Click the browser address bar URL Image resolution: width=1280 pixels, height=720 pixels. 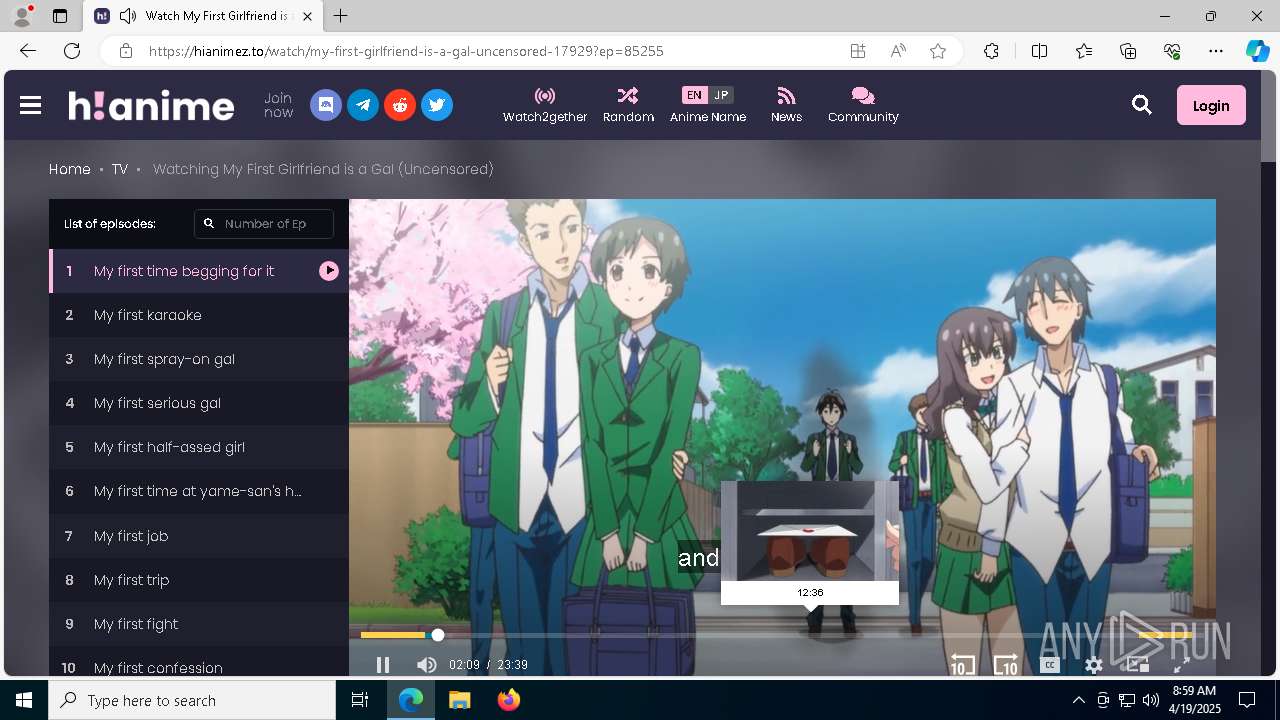coord(406,51)
